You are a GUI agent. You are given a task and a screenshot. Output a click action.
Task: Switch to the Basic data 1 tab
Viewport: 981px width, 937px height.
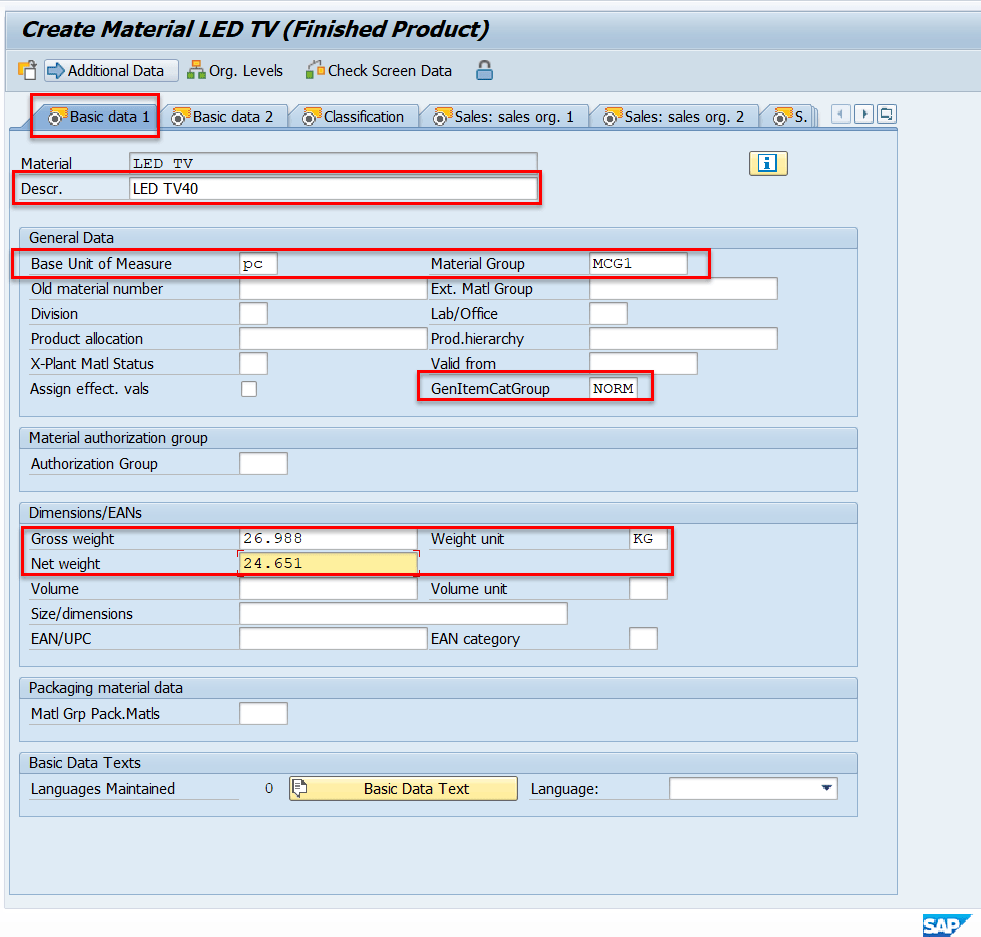click(100, 117)
